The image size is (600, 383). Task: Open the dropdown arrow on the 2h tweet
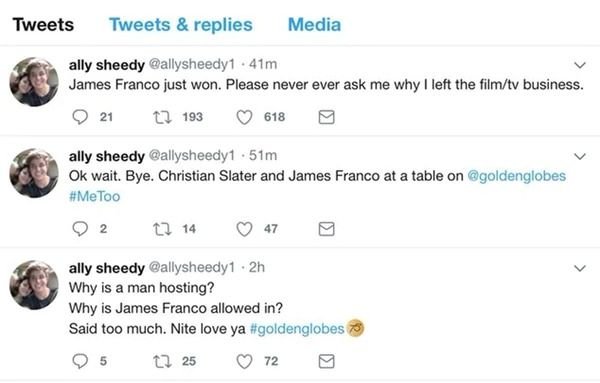click(x=580, y=268)
